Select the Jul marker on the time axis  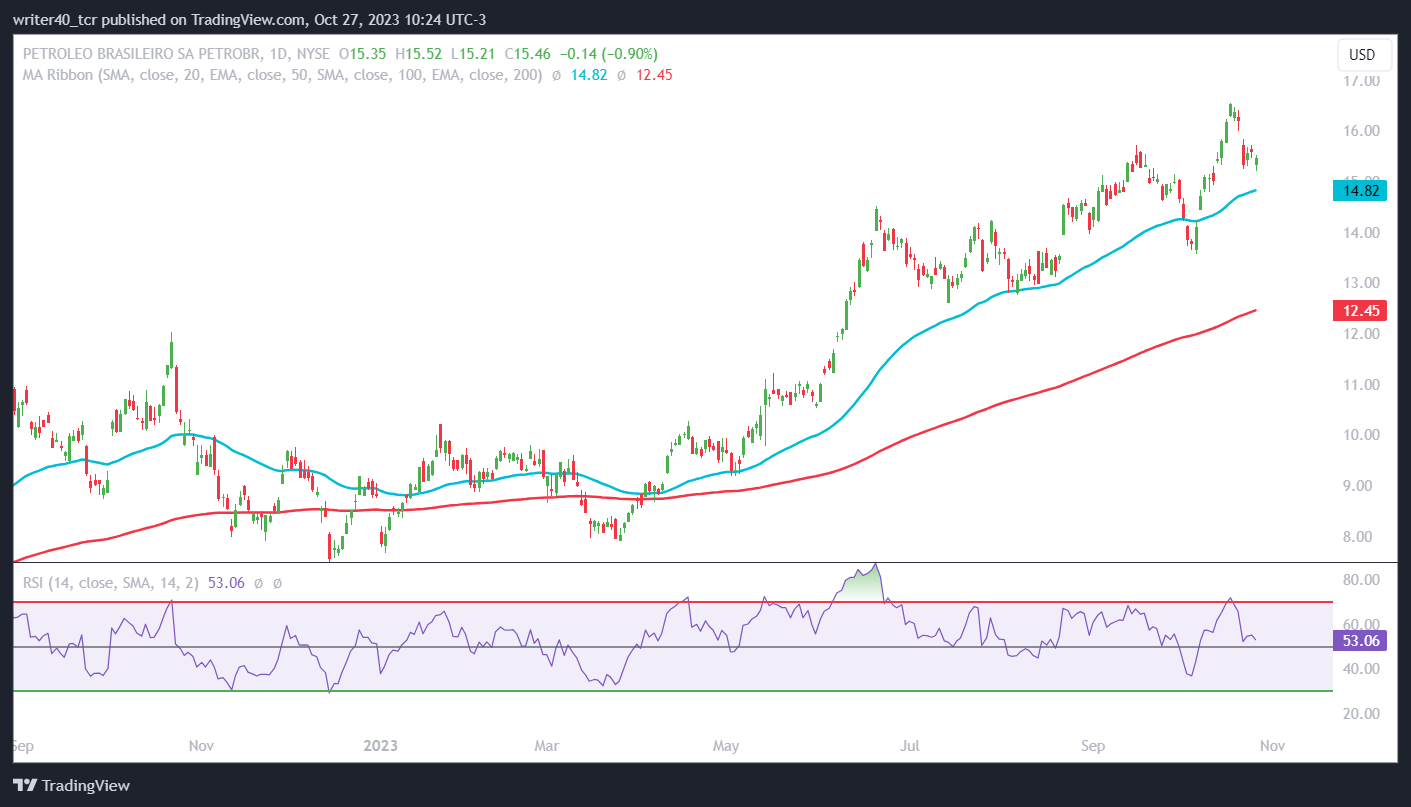point(910,746)
